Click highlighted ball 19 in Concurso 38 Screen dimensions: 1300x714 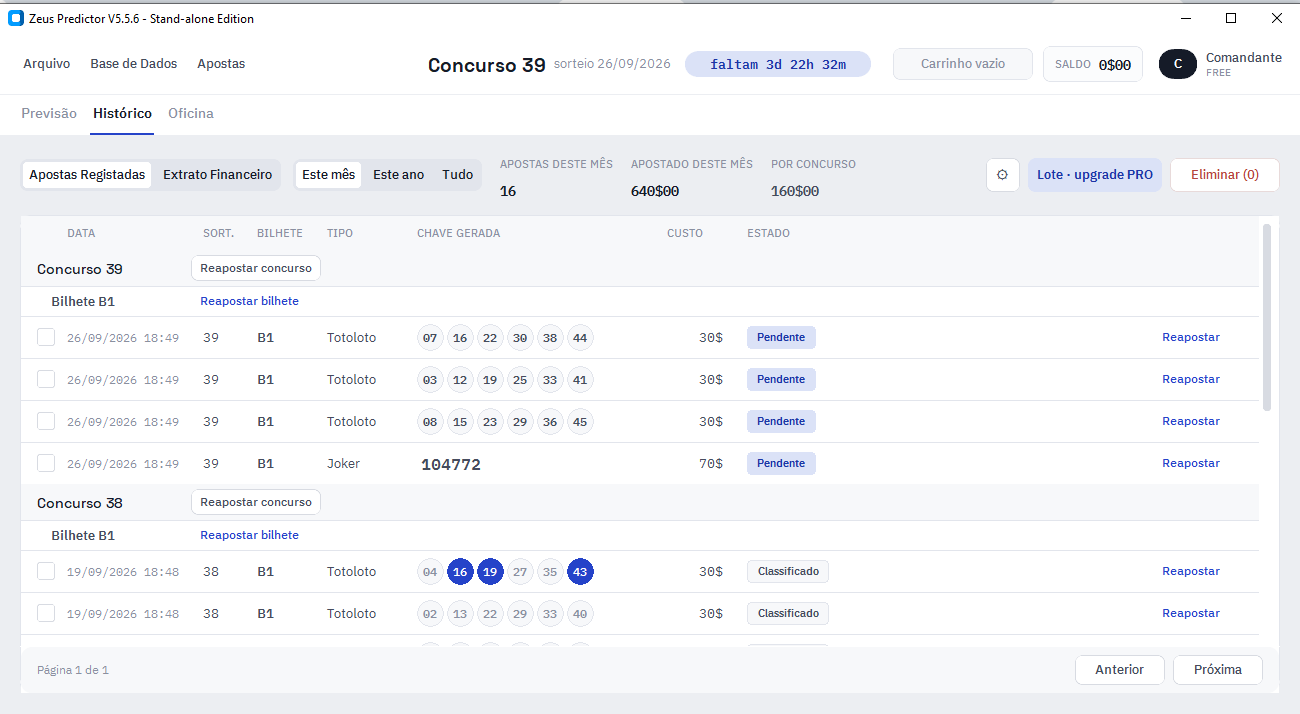[x=490, y=572]
